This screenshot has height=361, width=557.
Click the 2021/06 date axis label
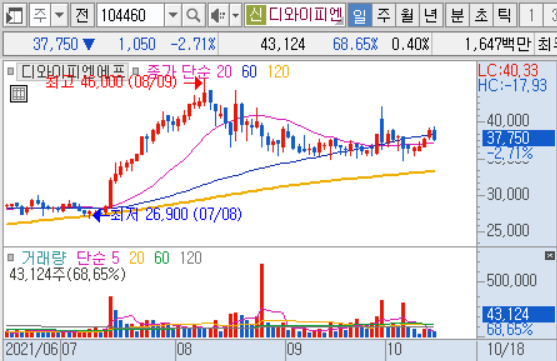pos(32,349)
